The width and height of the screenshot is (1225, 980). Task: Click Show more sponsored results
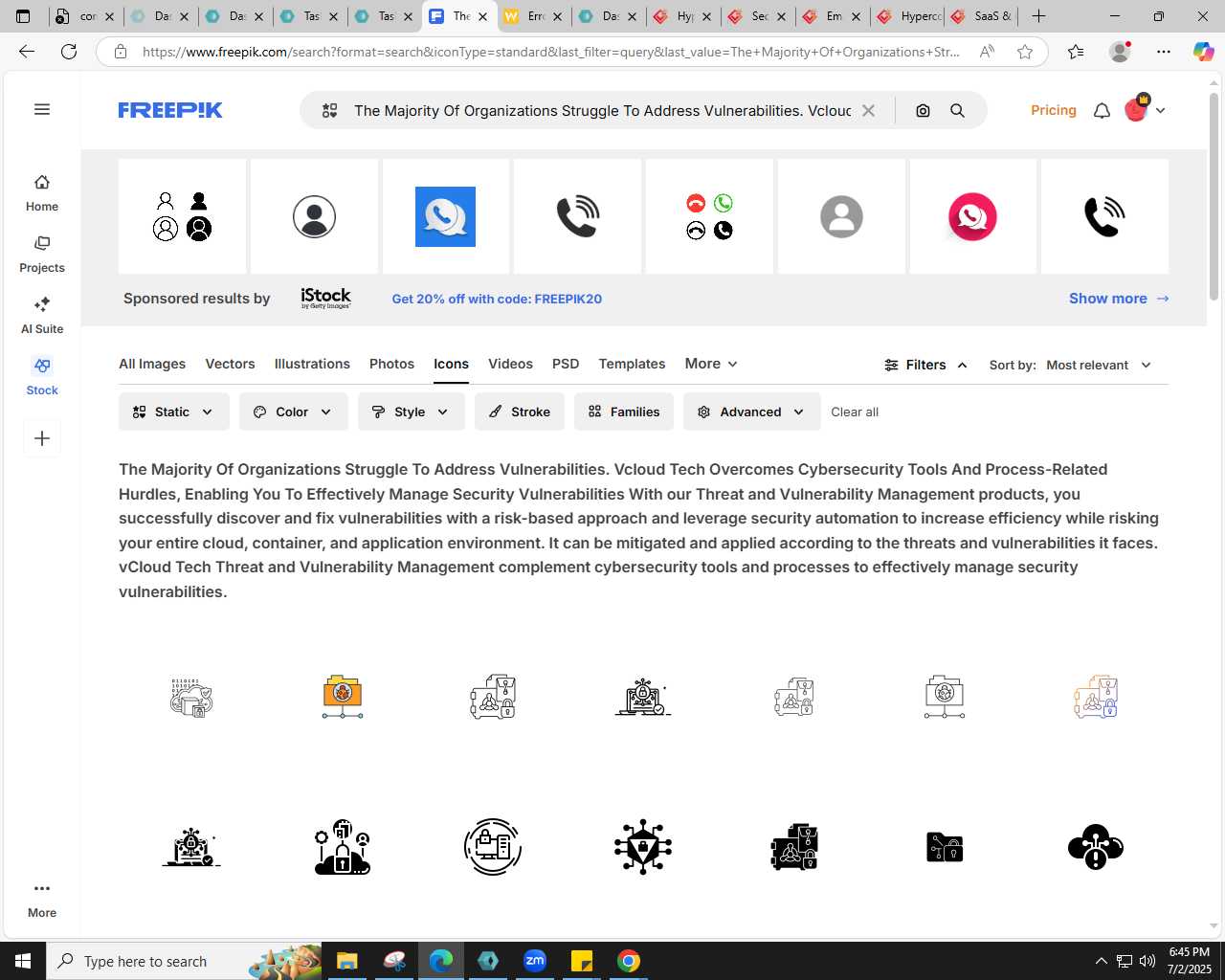click(x=1119, y=299)
